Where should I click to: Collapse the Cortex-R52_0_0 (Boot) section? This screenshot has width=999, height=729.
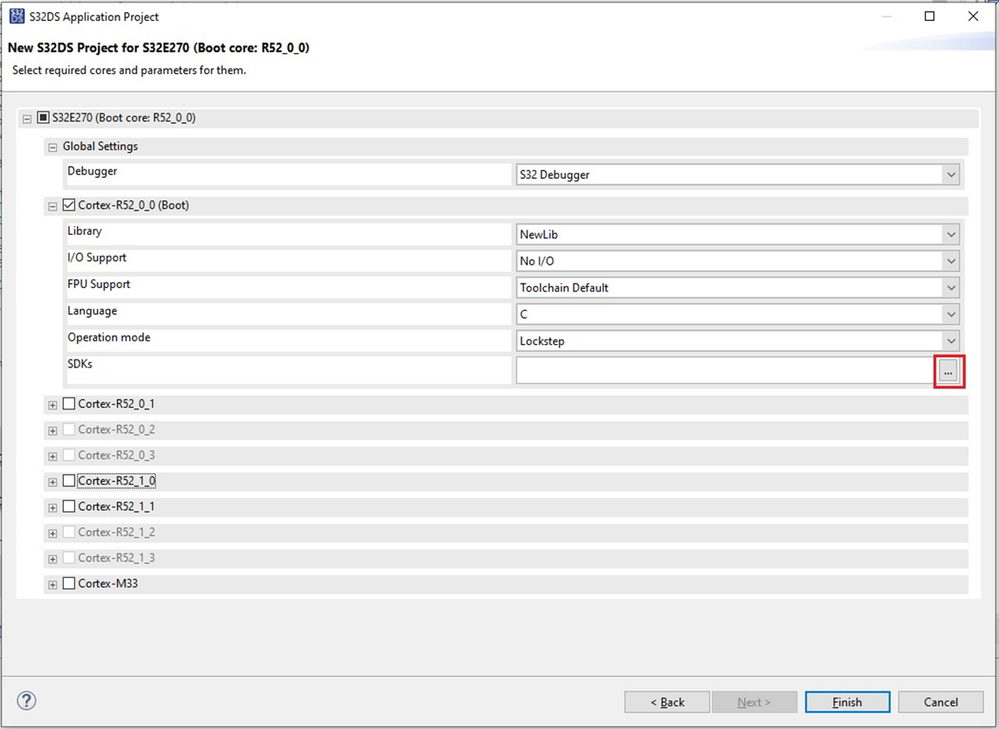(x=53, y=206)
